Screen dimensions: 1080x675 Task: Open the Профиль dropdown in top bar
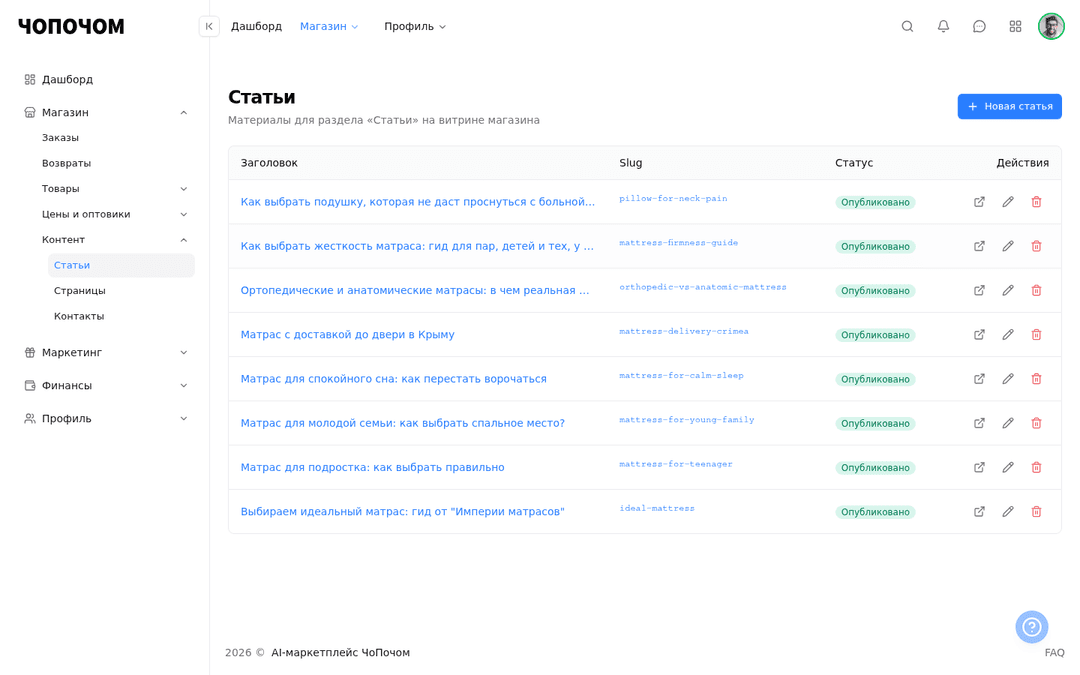(x=415, y=26)
